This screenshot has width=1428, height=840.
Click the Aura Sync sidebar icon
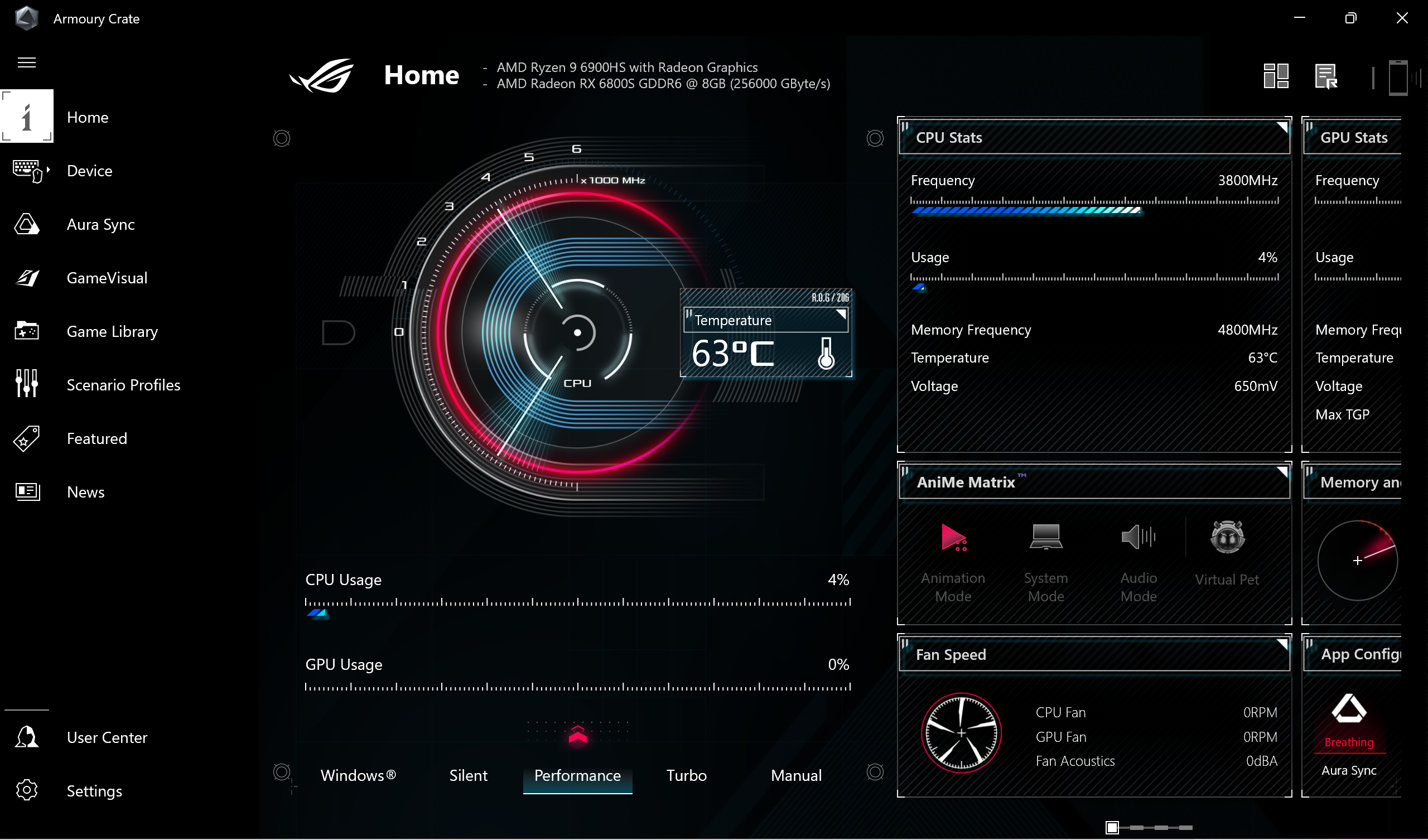point(27,224)
